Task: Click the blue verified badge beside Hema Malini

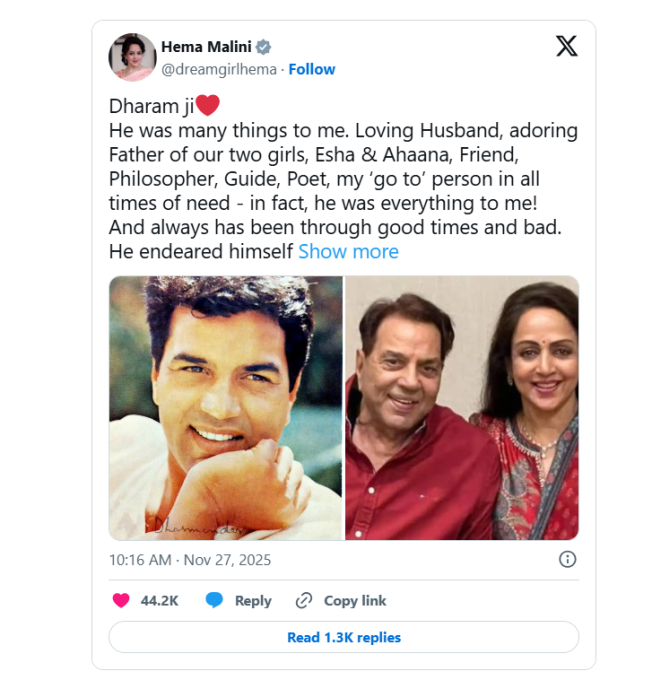Action: (x=263, y=47)
